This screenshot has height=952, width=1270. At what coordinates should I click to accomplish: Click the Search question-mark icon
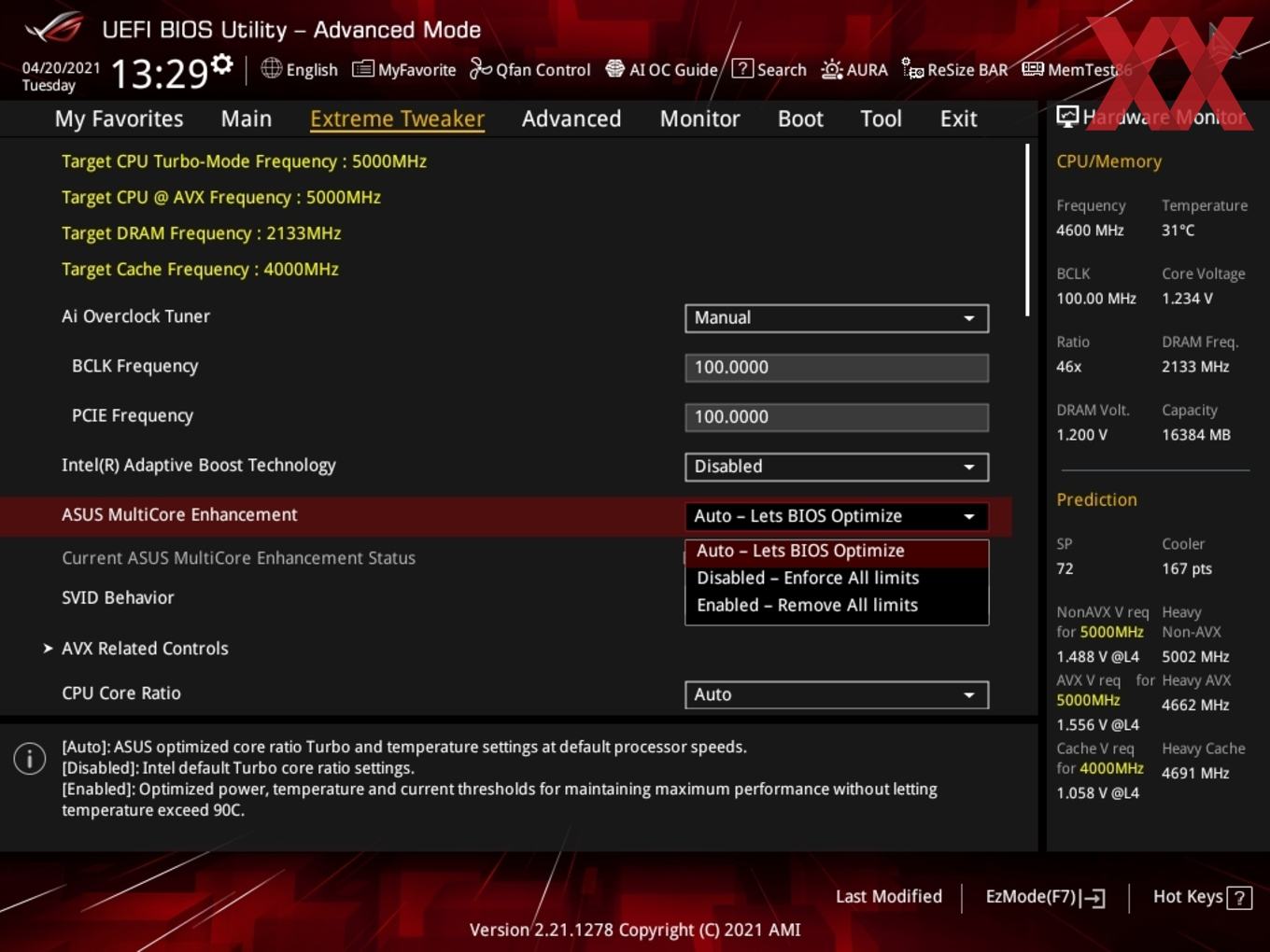click(742, 68)
